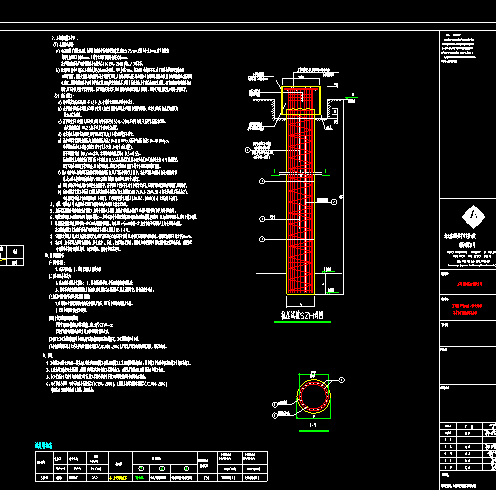Click the single-line red text in the title block

(x=469, y=284)
